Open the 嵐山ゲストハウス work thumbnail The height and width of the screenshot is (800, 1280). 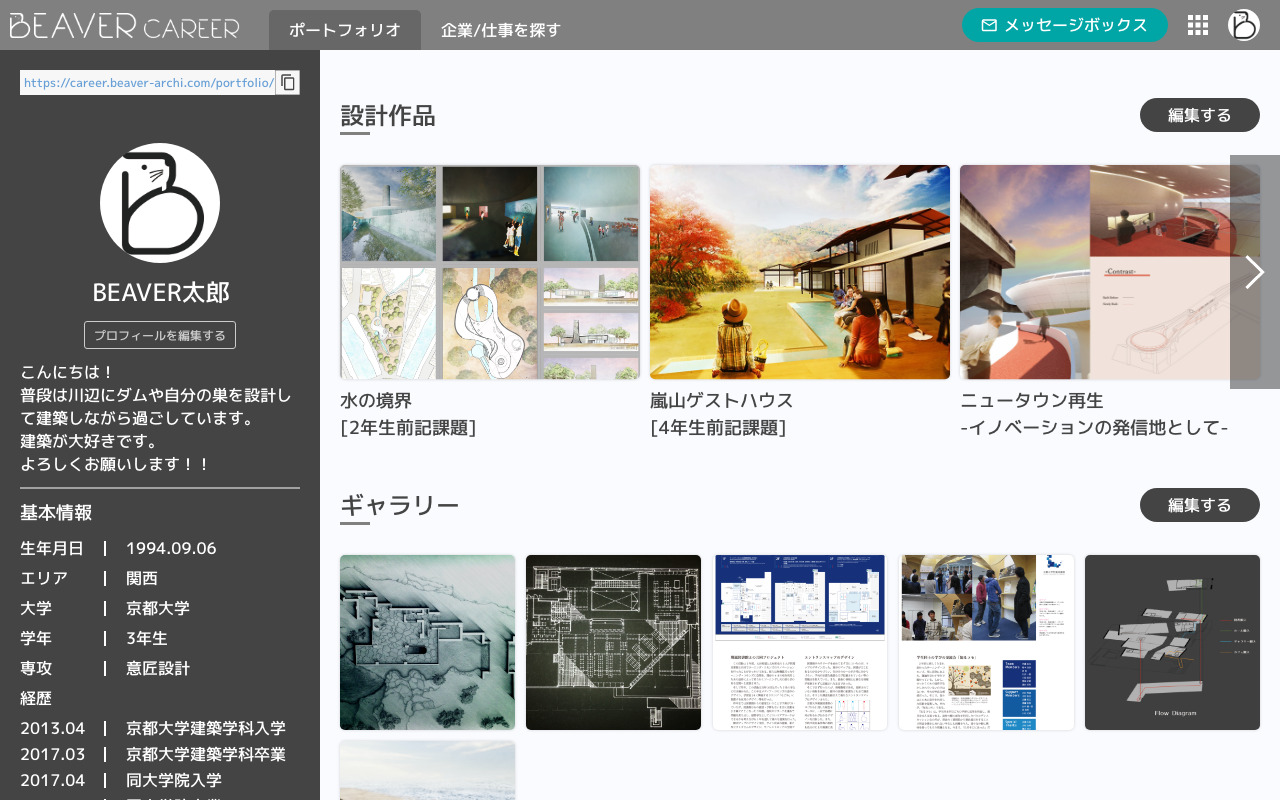tap(800, 272)
